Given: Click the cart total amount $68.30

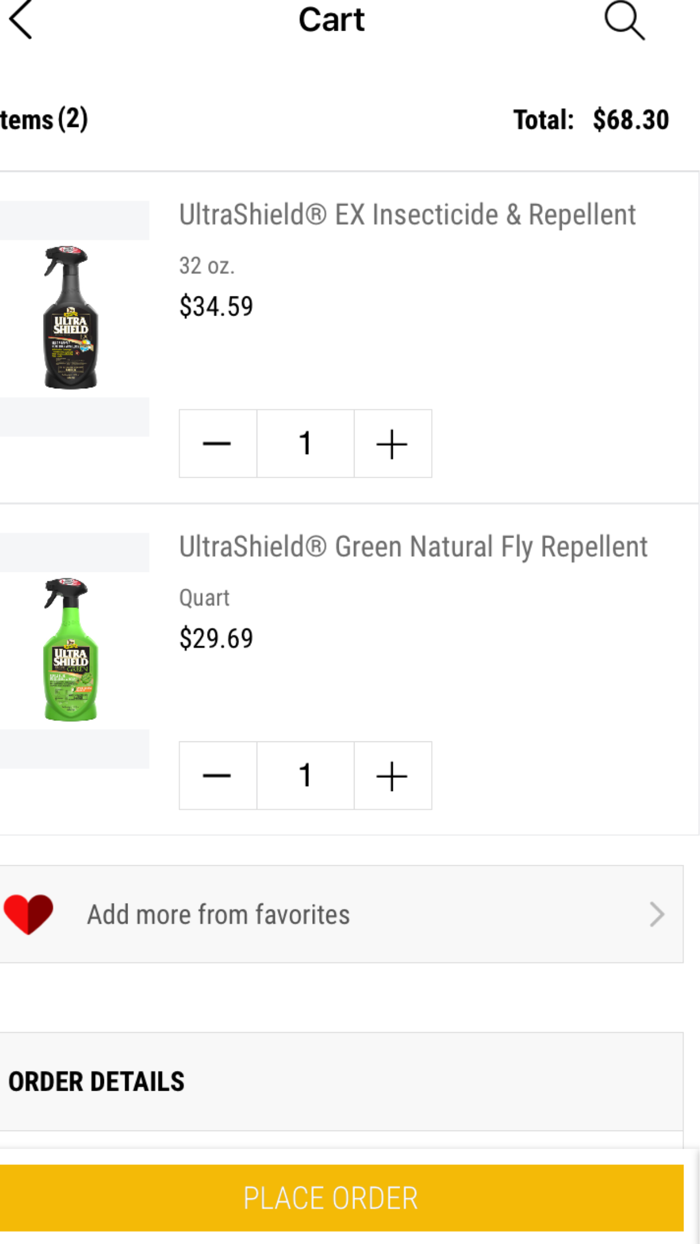Looking at the screenshot, I should 631,119.
